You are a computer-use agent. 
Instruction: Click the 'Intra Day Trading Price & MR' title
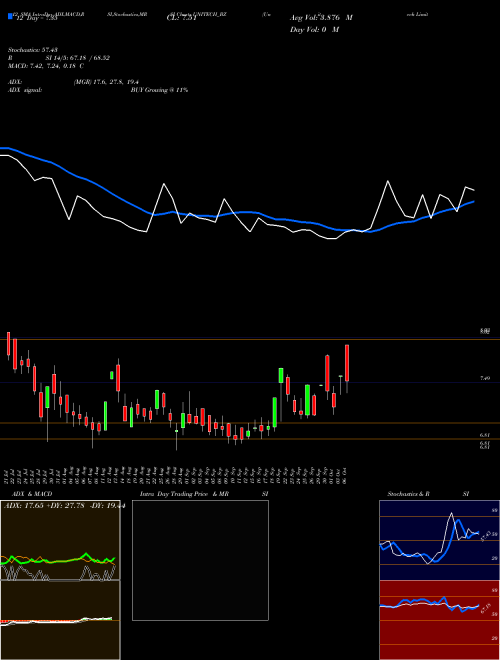(x=184, y=494)
